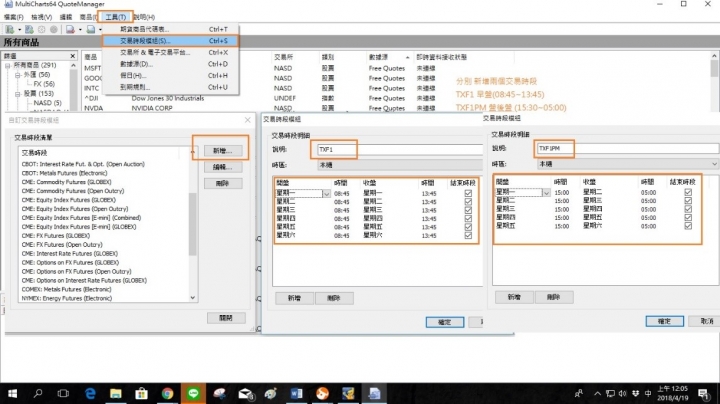This screenshot has height=404, width=720.
Task: Close the custom session template list dialog
Action: [248, 120]
